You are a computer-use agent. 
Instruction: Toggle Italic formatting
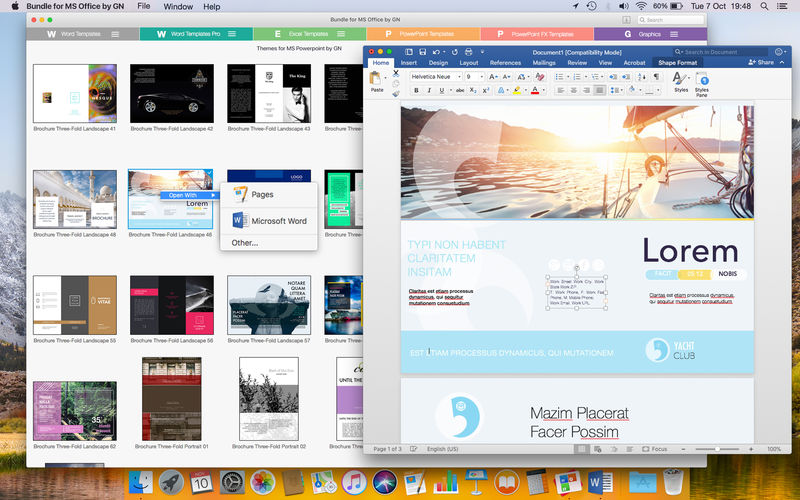click(429, 90)
